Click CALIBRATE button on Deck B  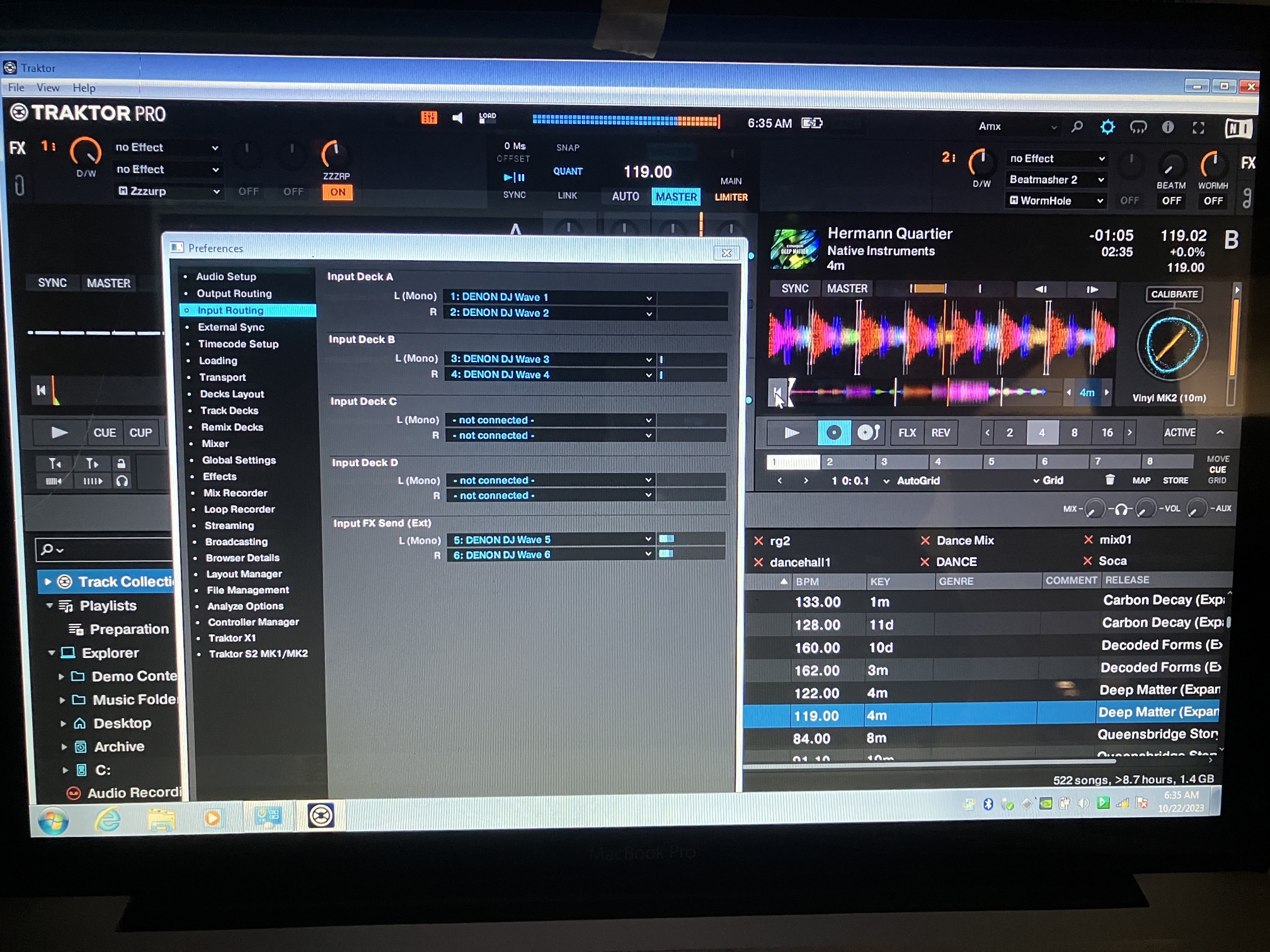point(1174,294)
